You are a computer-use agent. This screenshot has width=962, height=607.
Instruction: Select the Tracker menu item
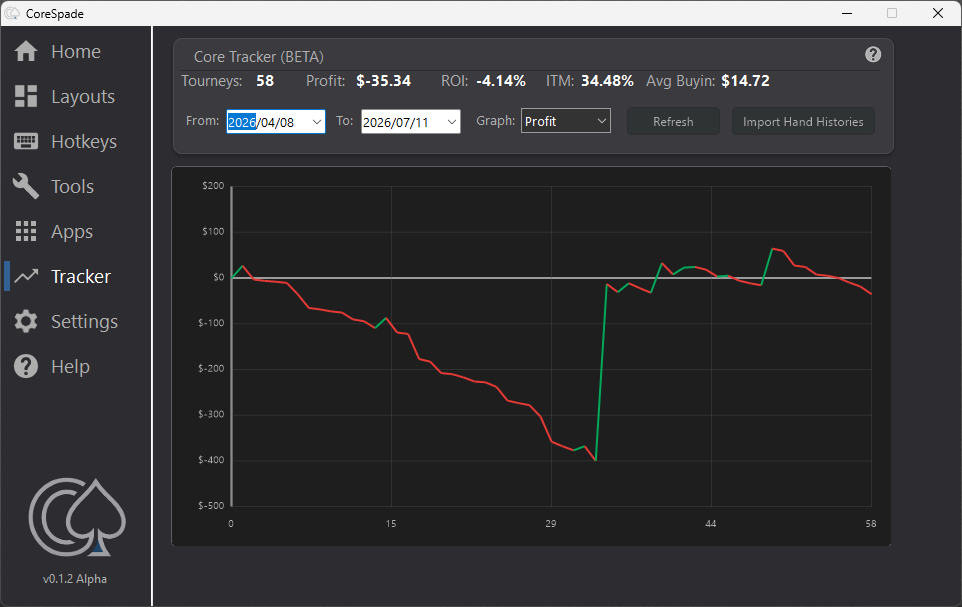point(81,277)
